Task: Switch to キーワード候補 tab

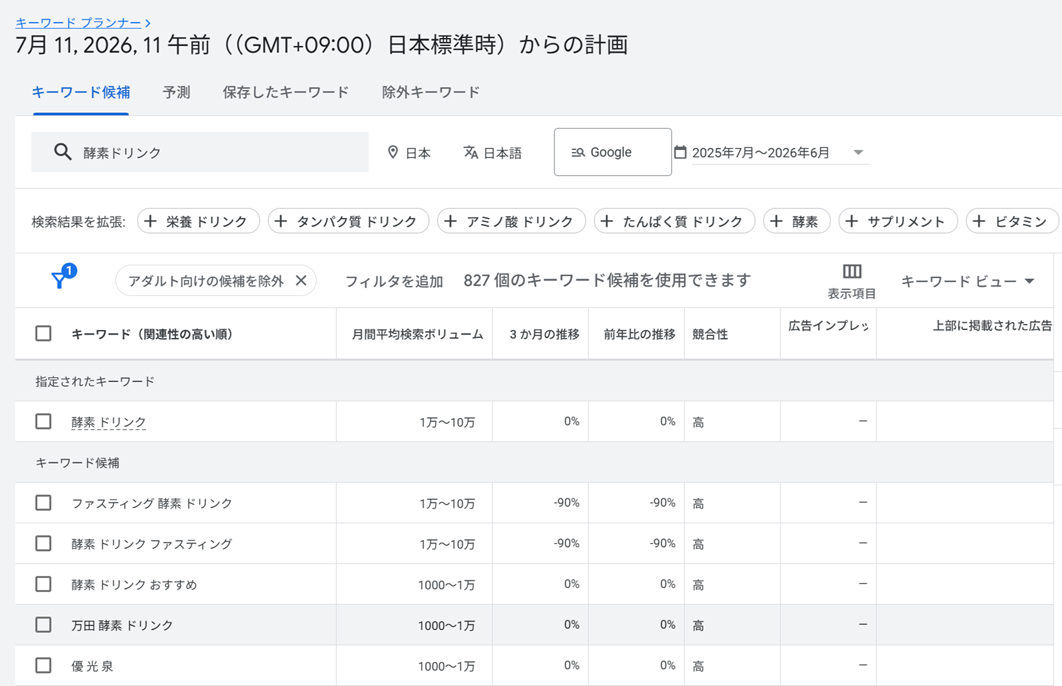Action: tap(81, 93)
